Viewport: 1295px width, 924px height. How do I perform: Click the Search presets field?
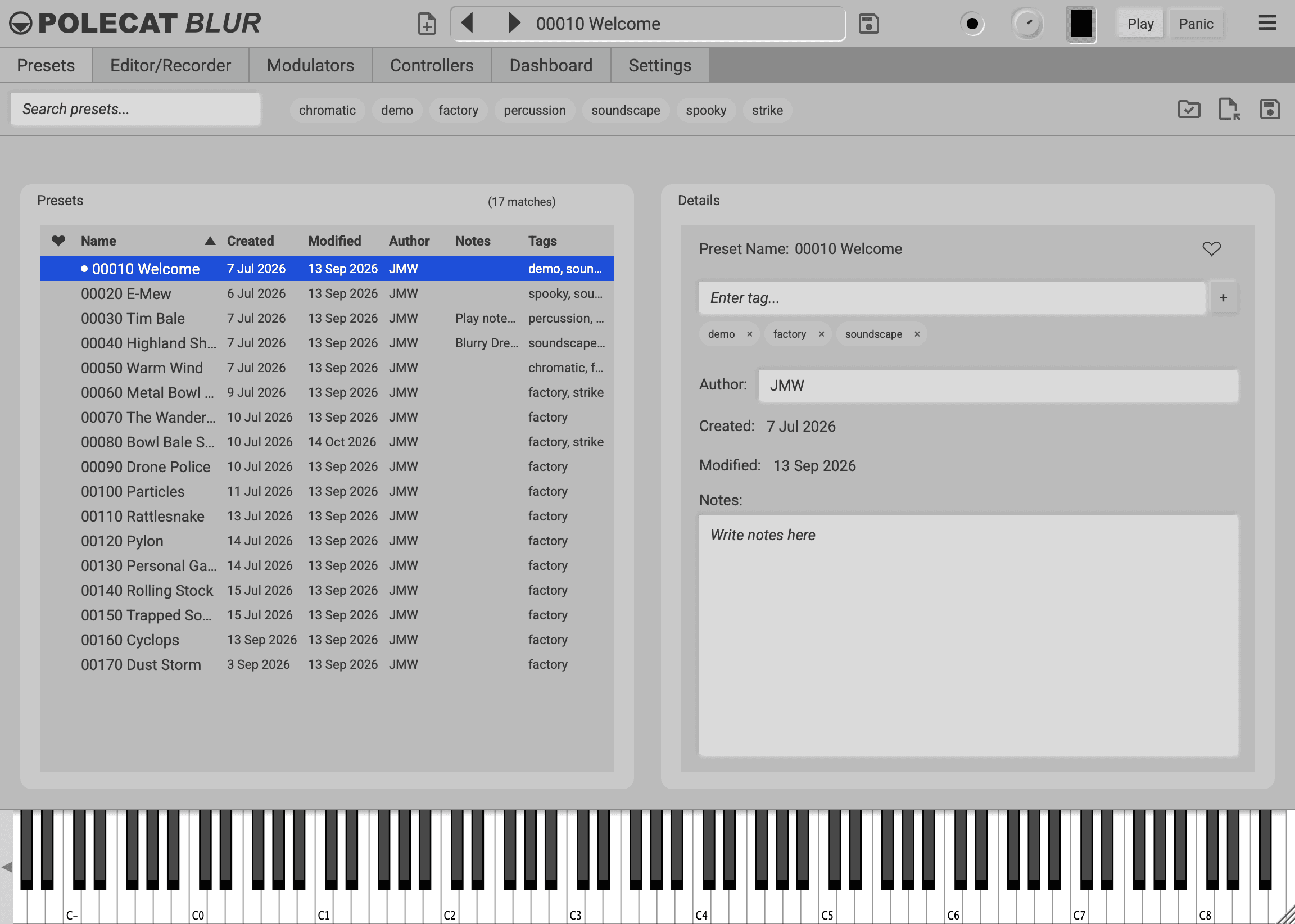pyautogui.click(x=135, y=109)
